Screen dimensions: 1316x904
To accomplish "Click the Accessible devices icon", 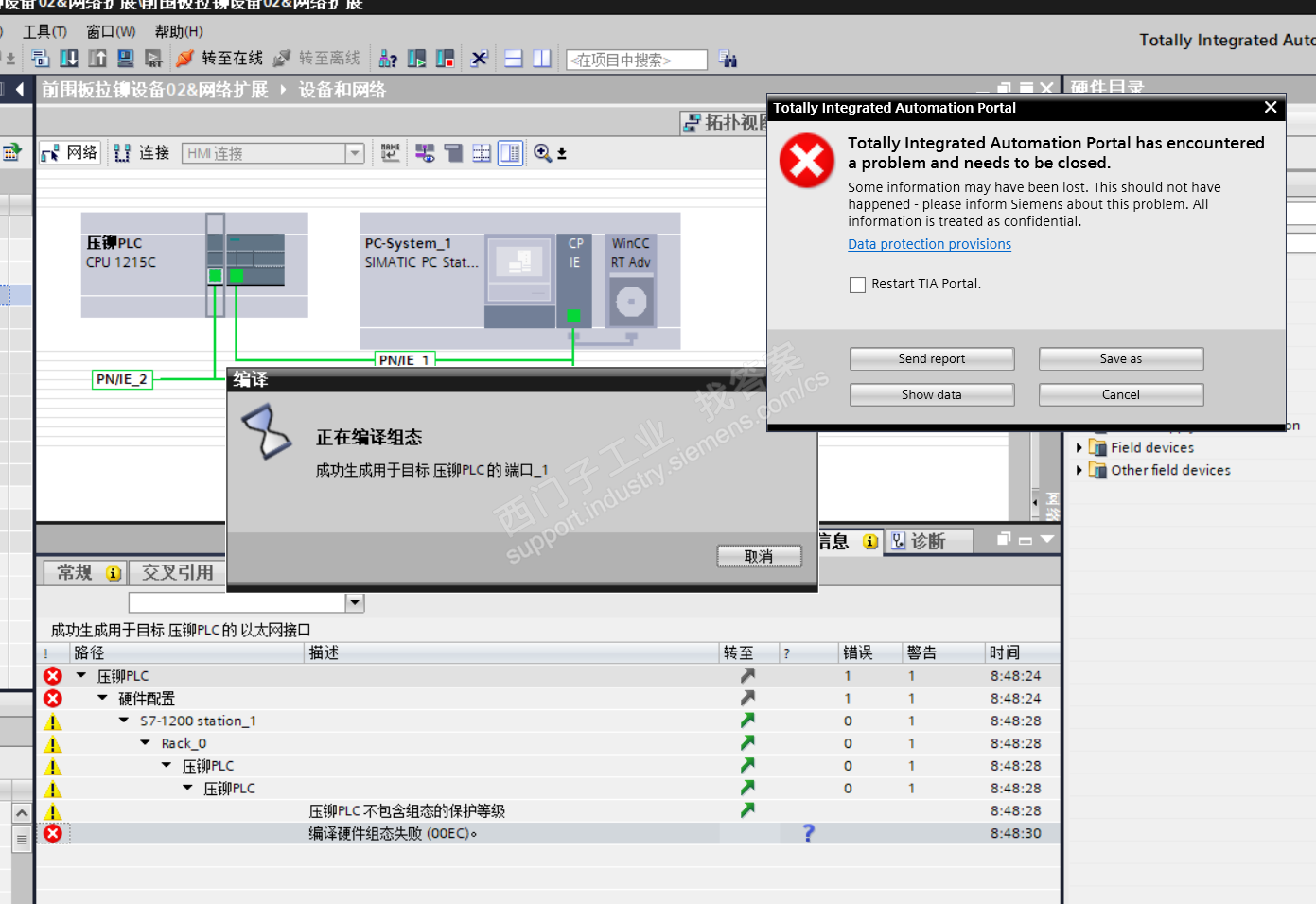I will coord(388,59).
